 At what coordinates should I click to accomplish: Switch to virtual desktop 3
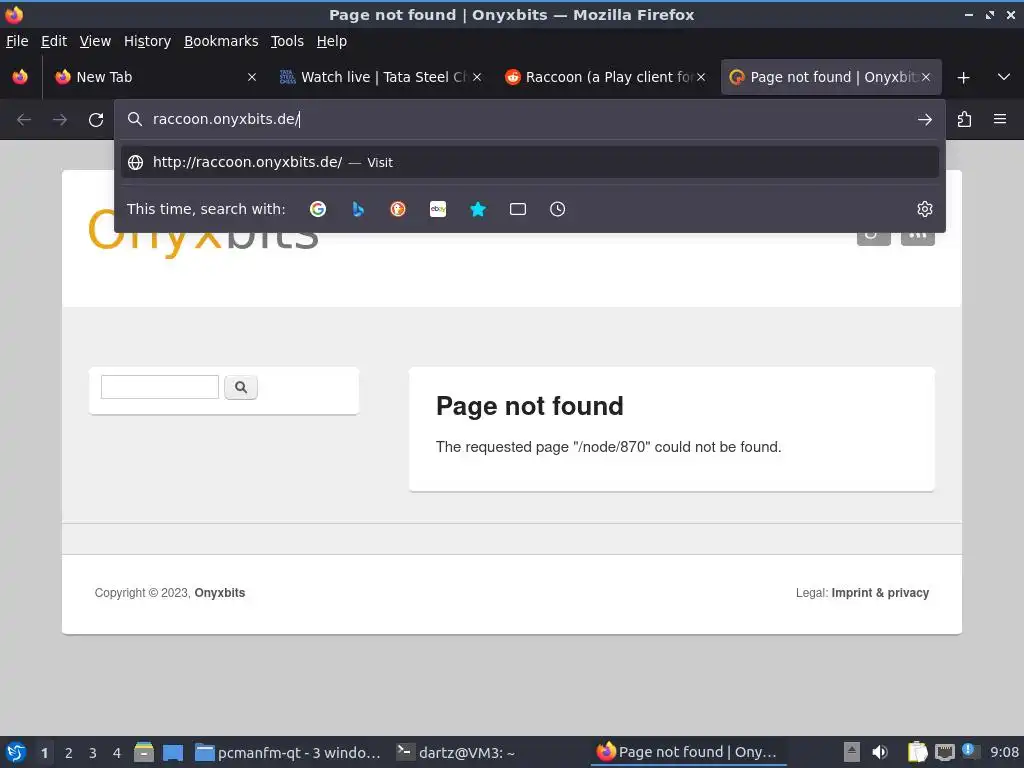93,753
